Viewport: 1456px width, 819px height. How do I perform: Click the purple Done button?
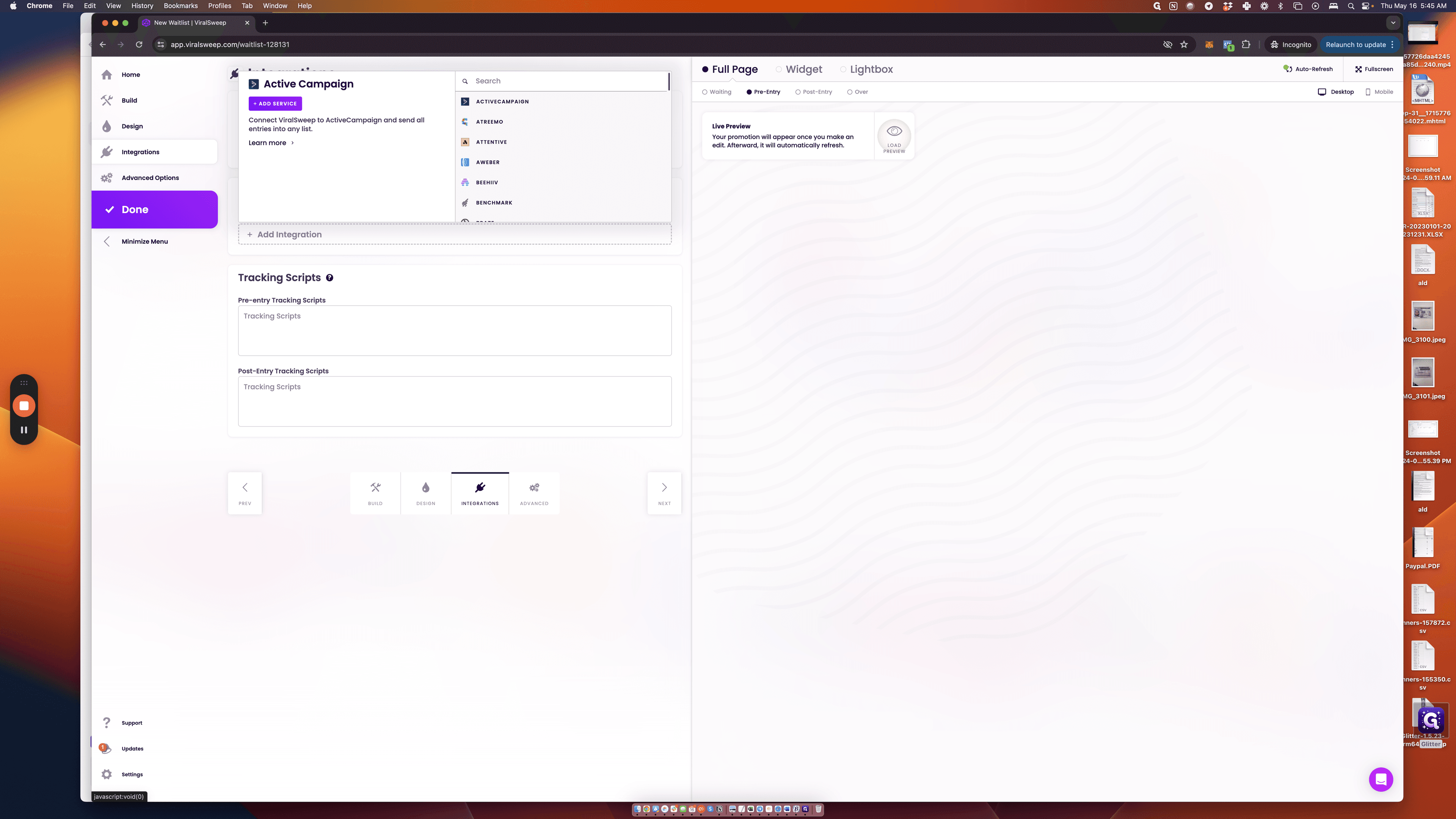154,210
